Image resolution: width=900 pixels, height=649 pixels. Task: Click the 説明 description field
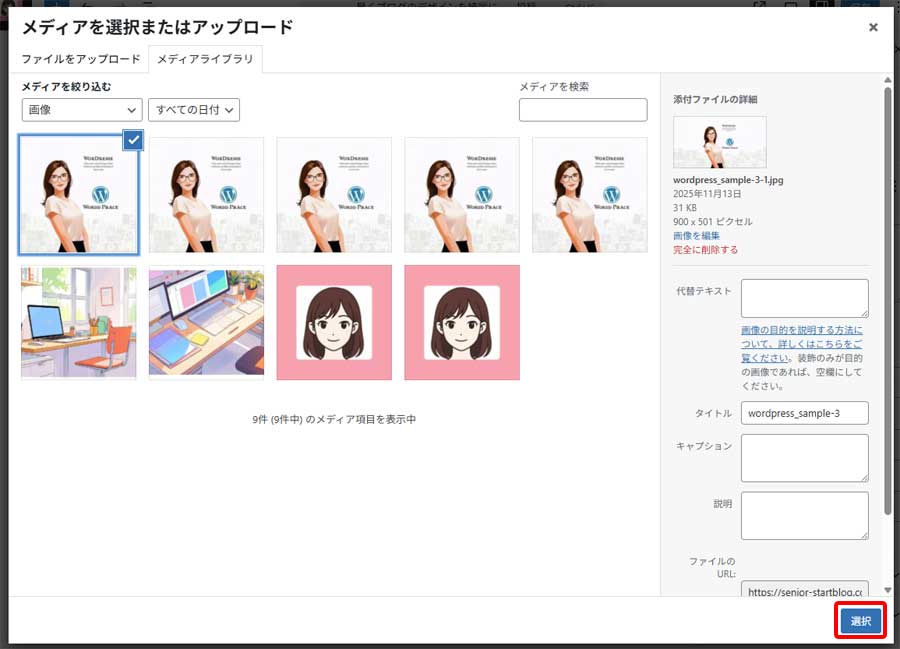pyautogui.click(x=806, y=515)
